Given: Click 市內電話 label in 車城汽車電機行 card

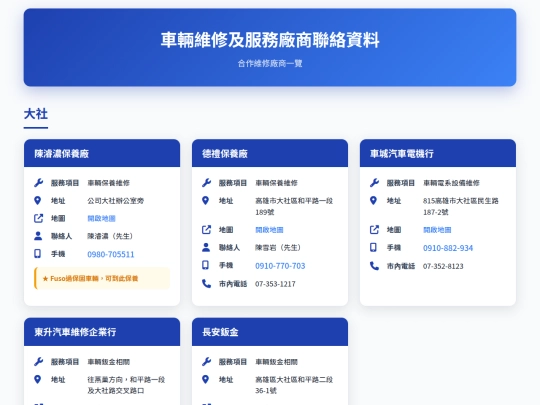Looking at the screenshot, I should (401, 266).
